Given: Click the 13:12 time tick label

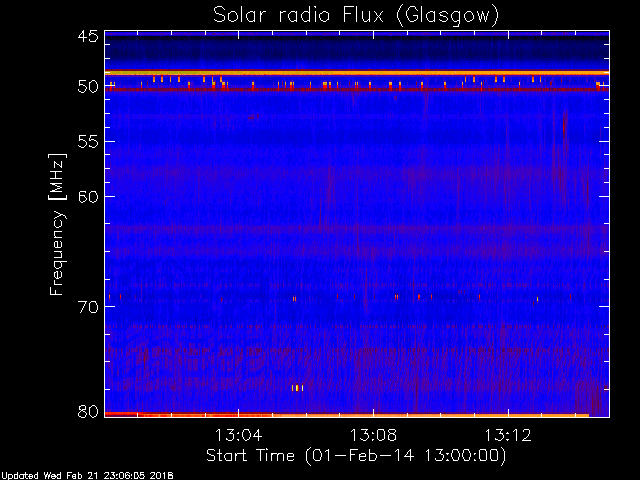Looking at the screenshot, I should tap(508, 435).
